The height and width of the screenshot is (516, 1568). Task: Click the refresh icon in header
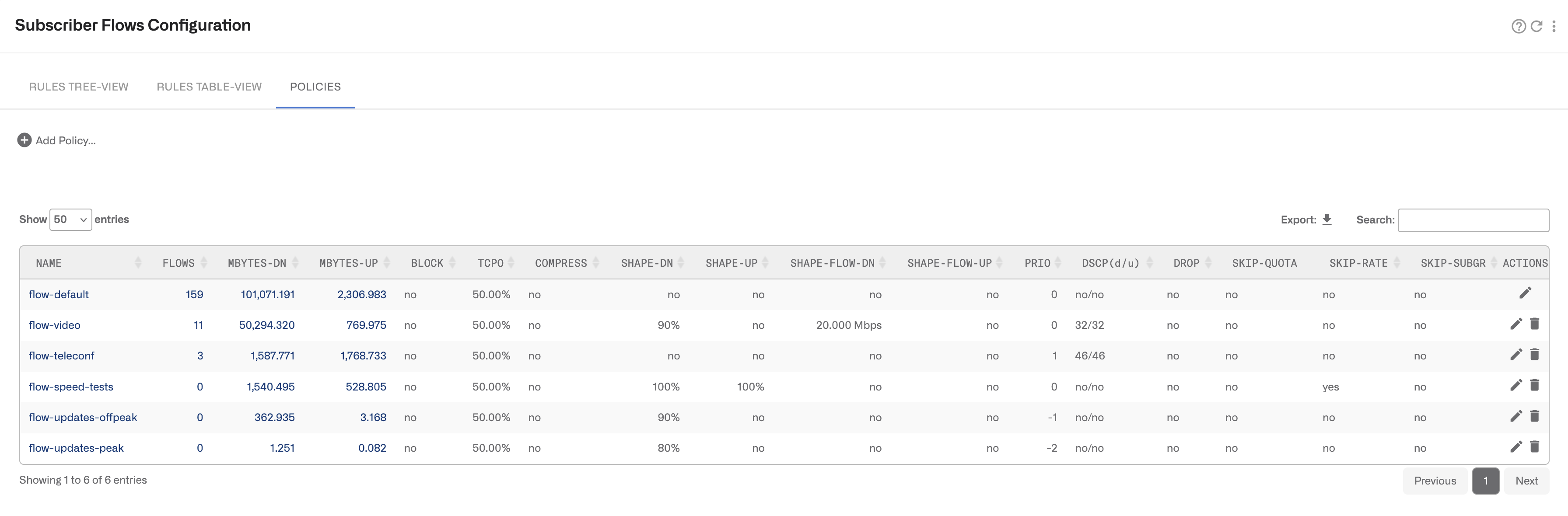[1536, 26]
